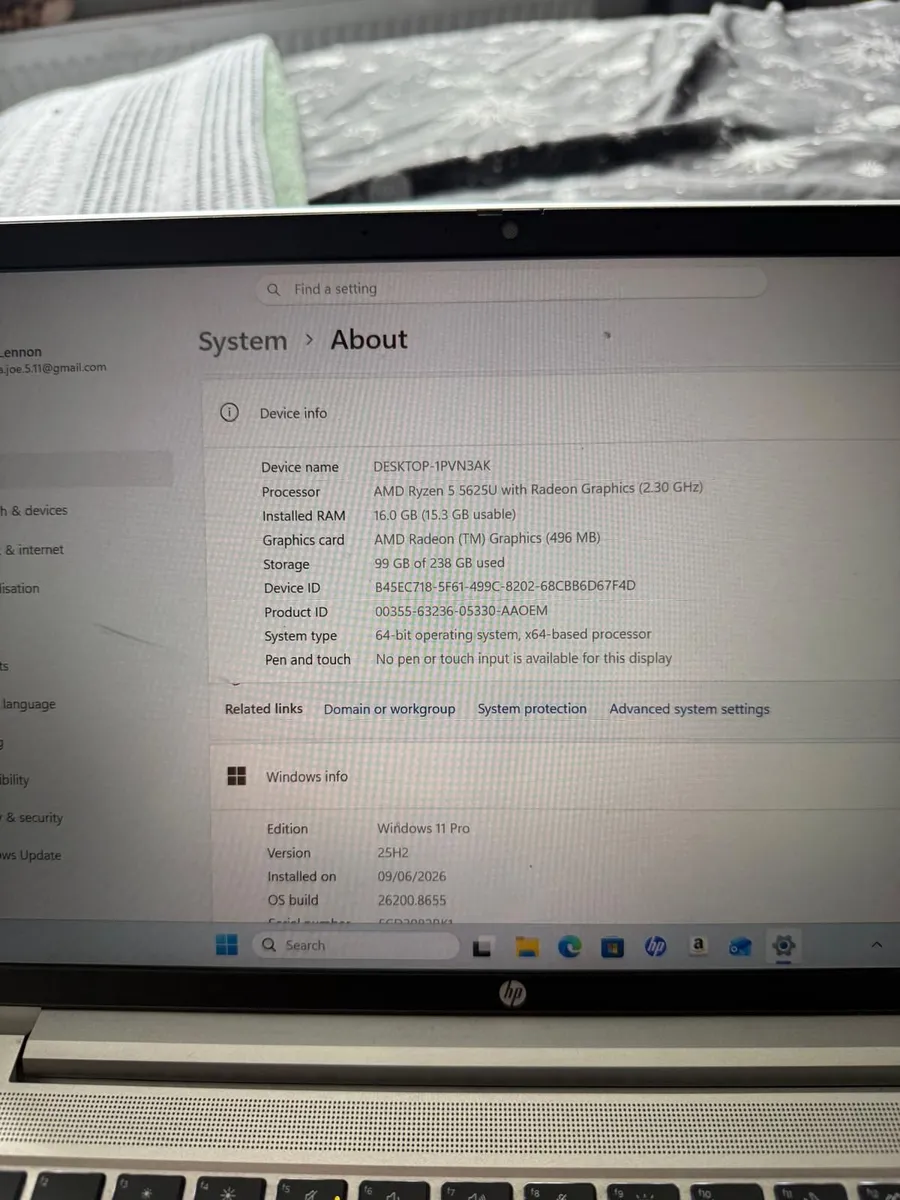
Task: Open System protection link
Action: [x=532, y=709]
